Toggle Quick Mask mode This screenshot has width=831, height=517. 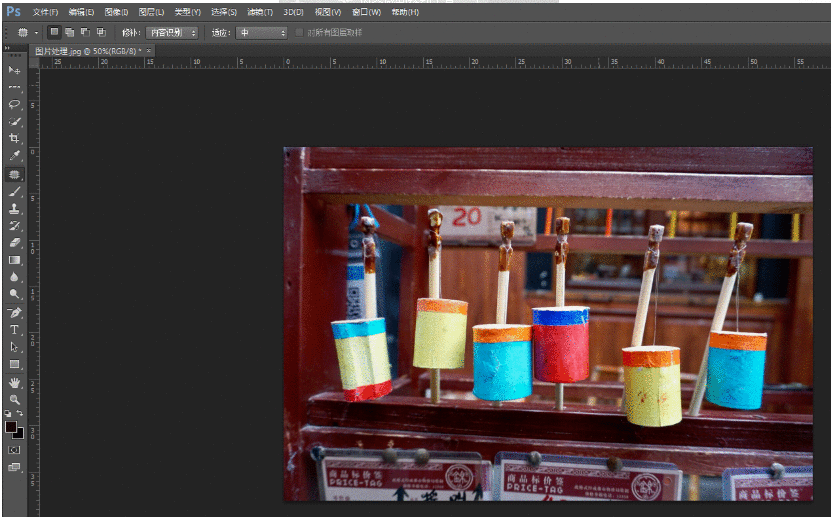[14, 450]
